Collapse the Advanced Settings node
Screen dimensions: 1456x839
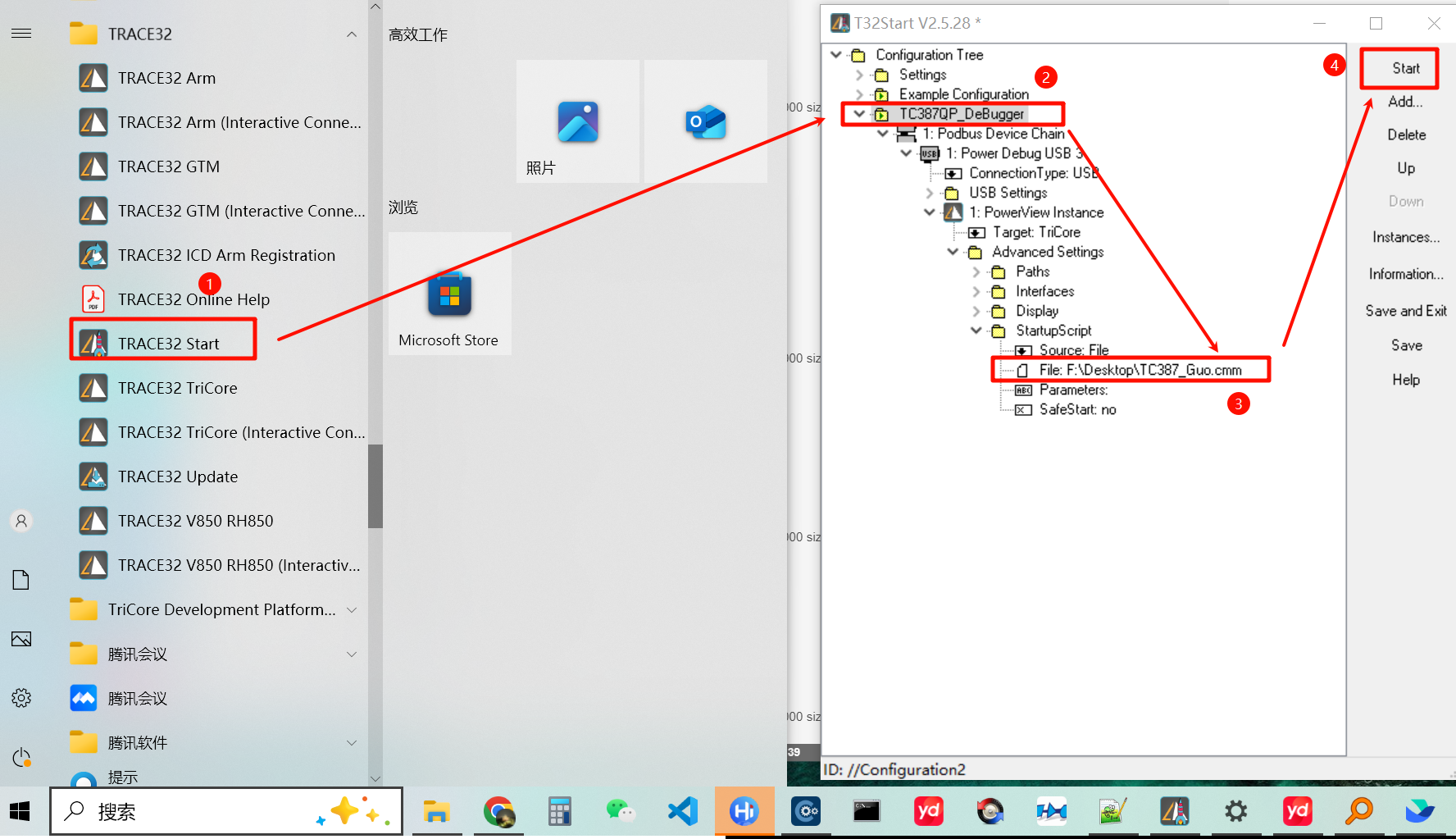point(953,252)
